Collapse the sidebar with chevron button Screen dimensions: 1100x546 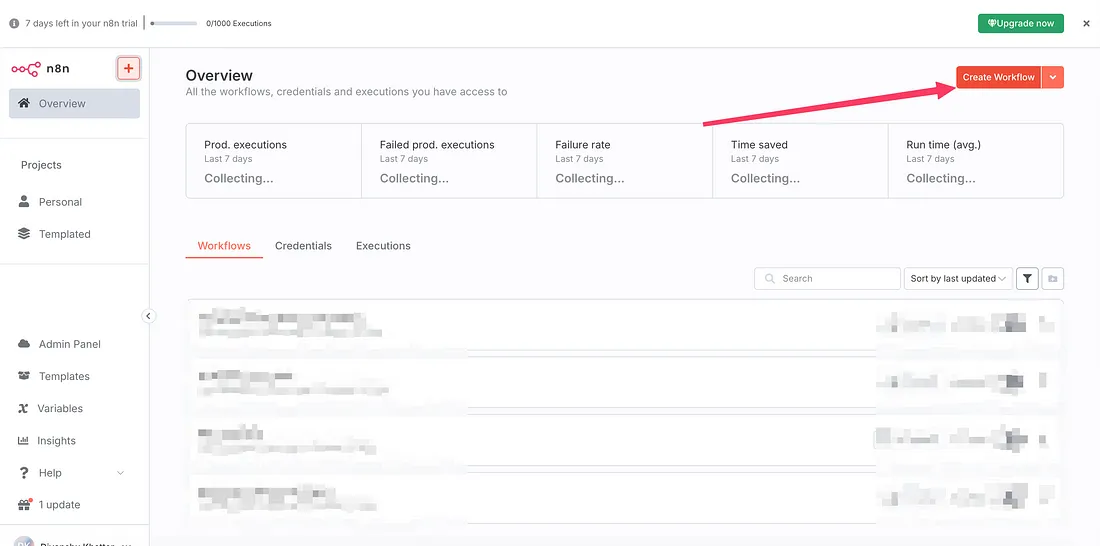tap(148, 316)
